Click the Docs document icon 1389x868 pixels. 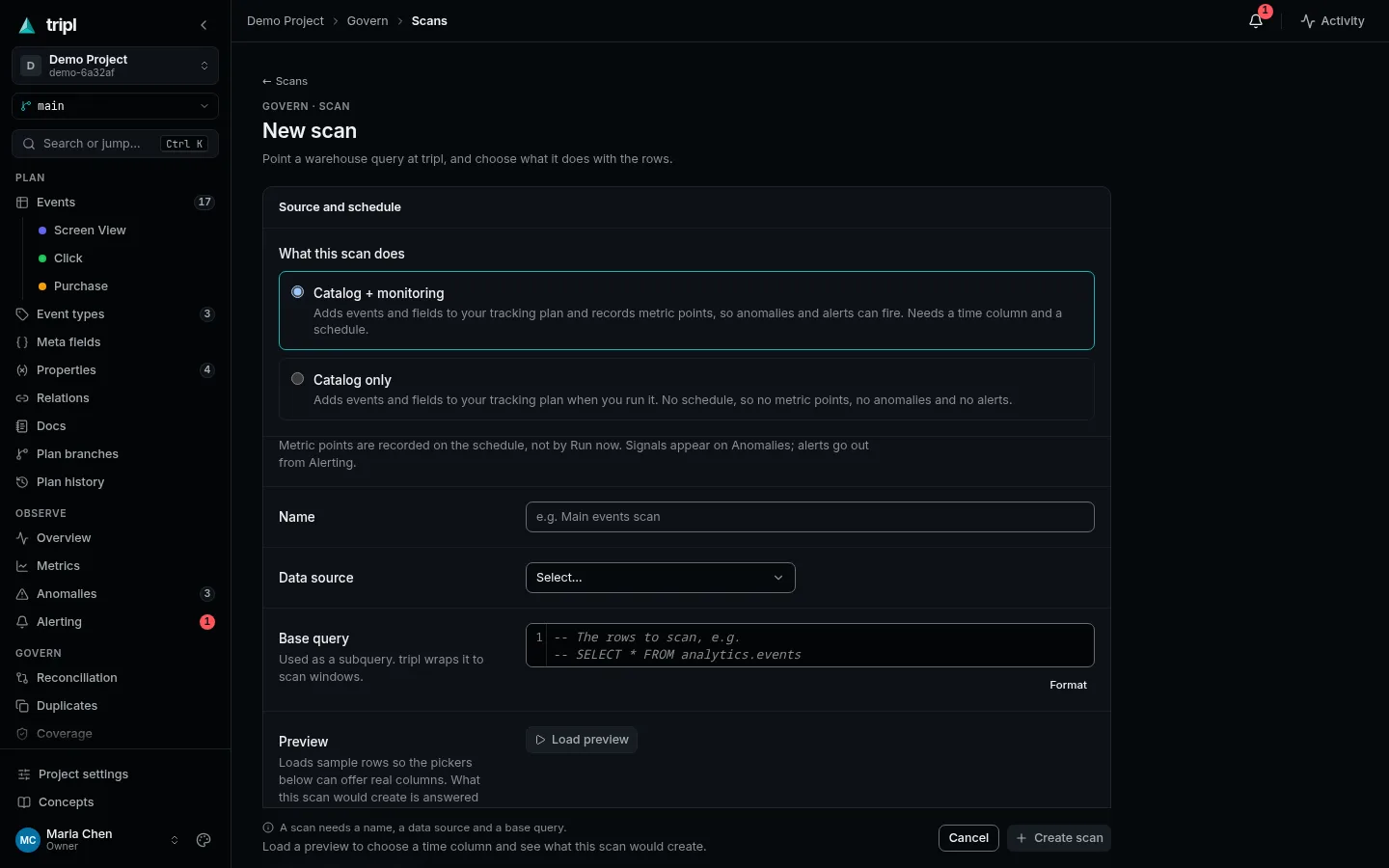22,426
